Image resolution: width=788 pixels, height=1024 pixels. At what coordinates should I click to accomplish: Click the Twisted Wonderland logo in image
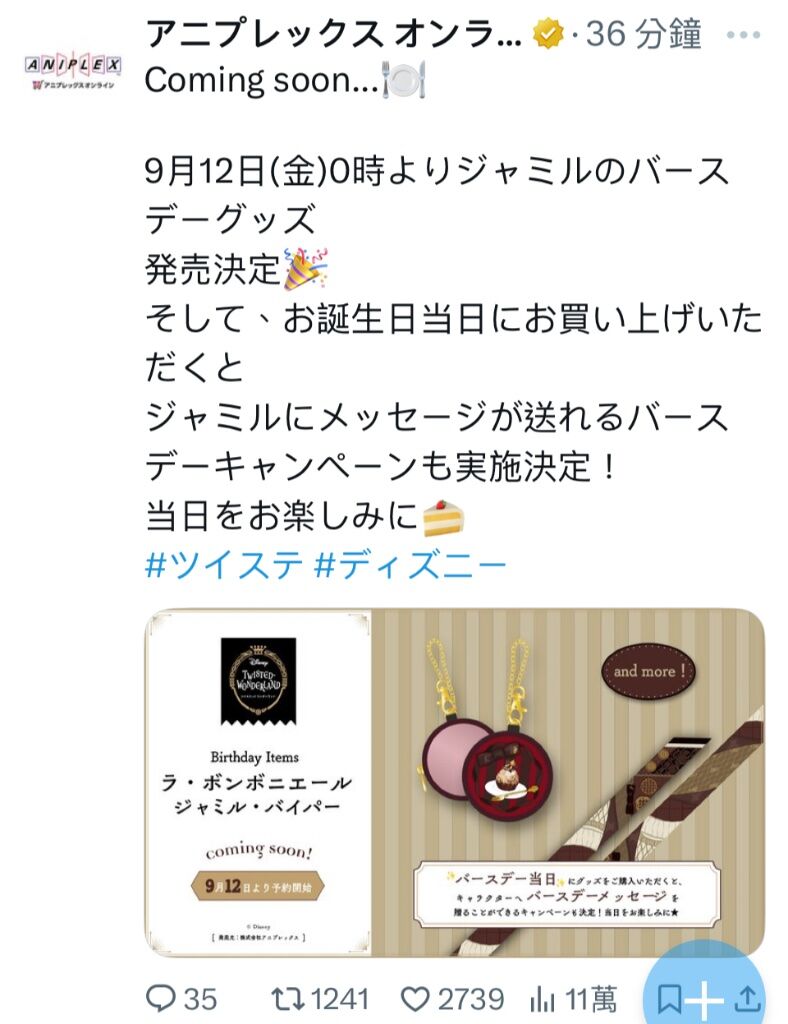259,680
